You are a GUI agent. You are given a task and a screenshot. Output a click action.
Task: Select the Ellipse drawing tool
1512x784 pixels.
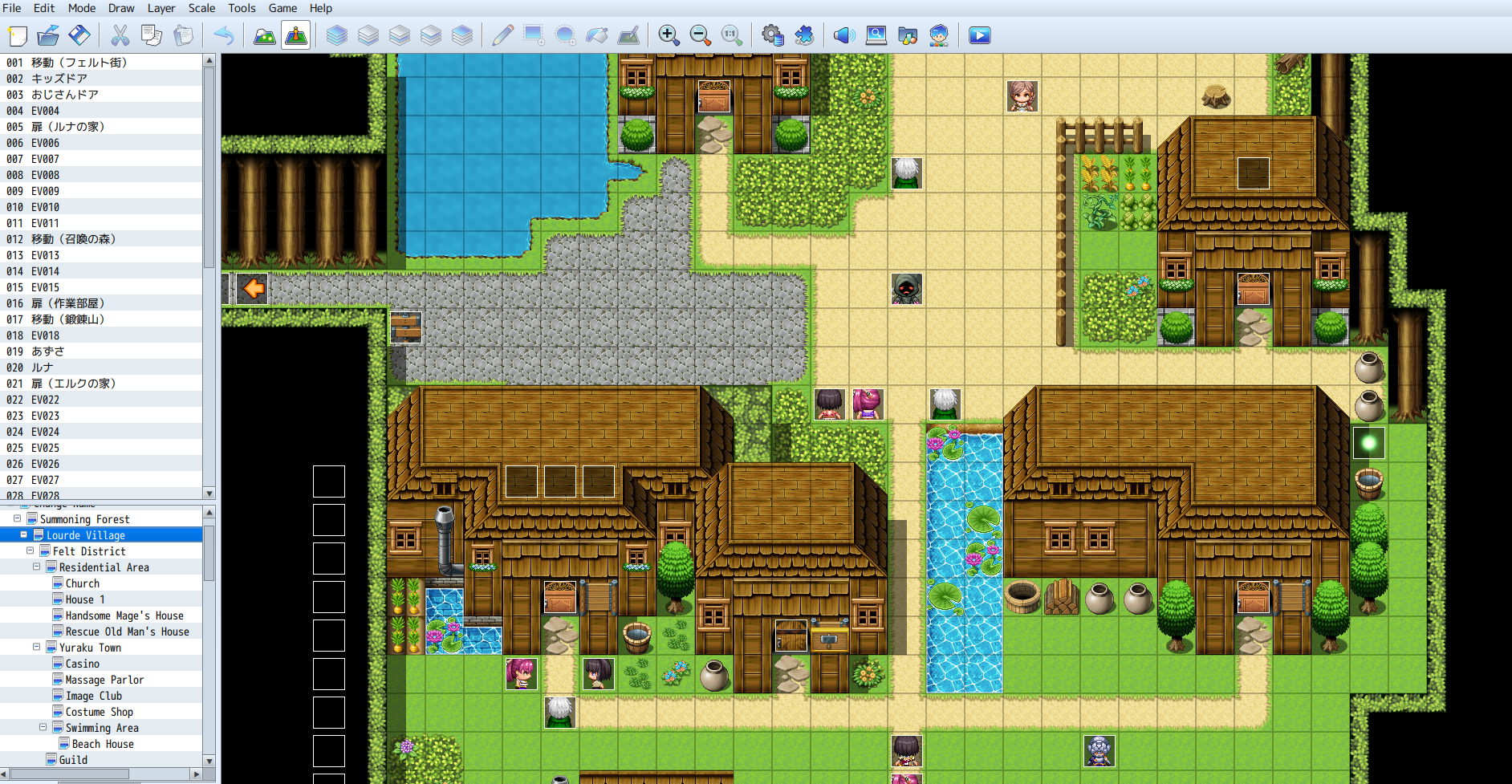click(566, 35)
